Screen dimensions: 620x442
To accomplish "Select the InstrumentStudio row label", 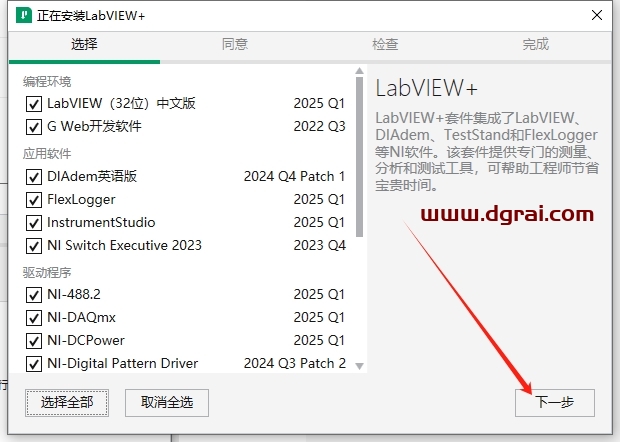I will pyautogui.click(x=101, y=222).
